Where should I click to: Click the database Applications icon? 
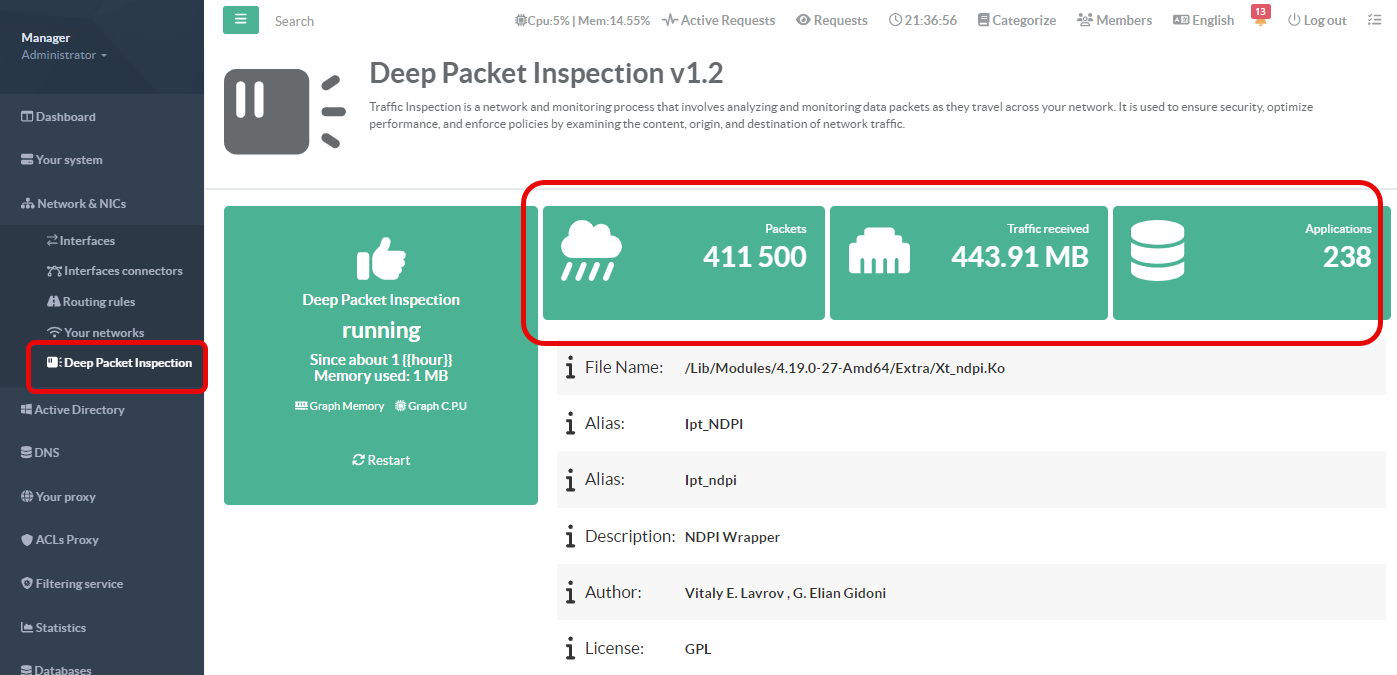click(1157, 251)
